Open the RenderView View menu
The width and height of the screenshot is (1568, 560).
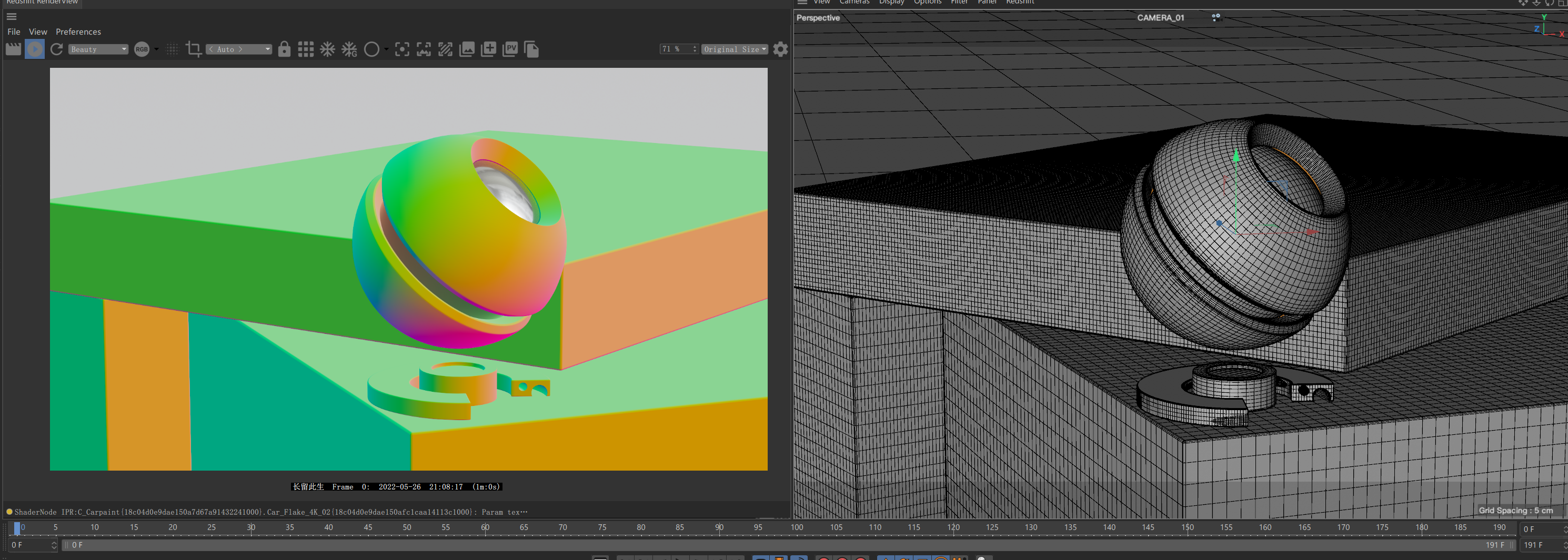tap(38, 32)
